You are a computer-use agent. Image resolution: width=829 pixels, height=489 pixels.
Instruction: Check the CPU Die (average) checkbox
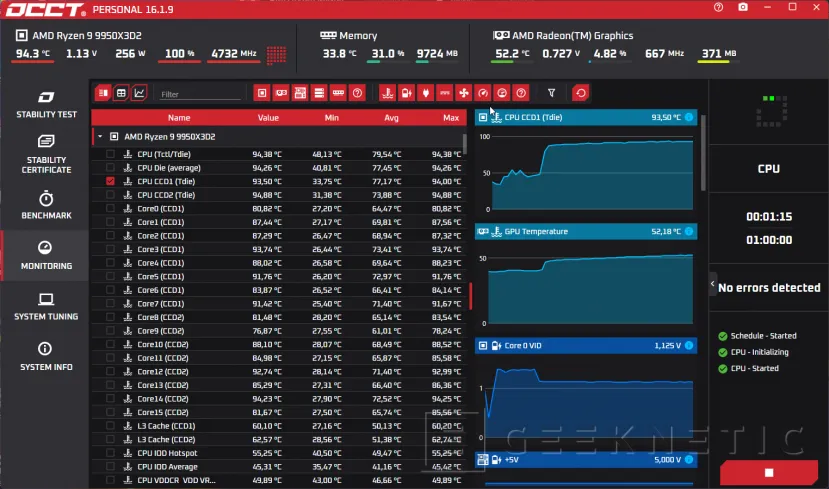(x=110, y=168)
